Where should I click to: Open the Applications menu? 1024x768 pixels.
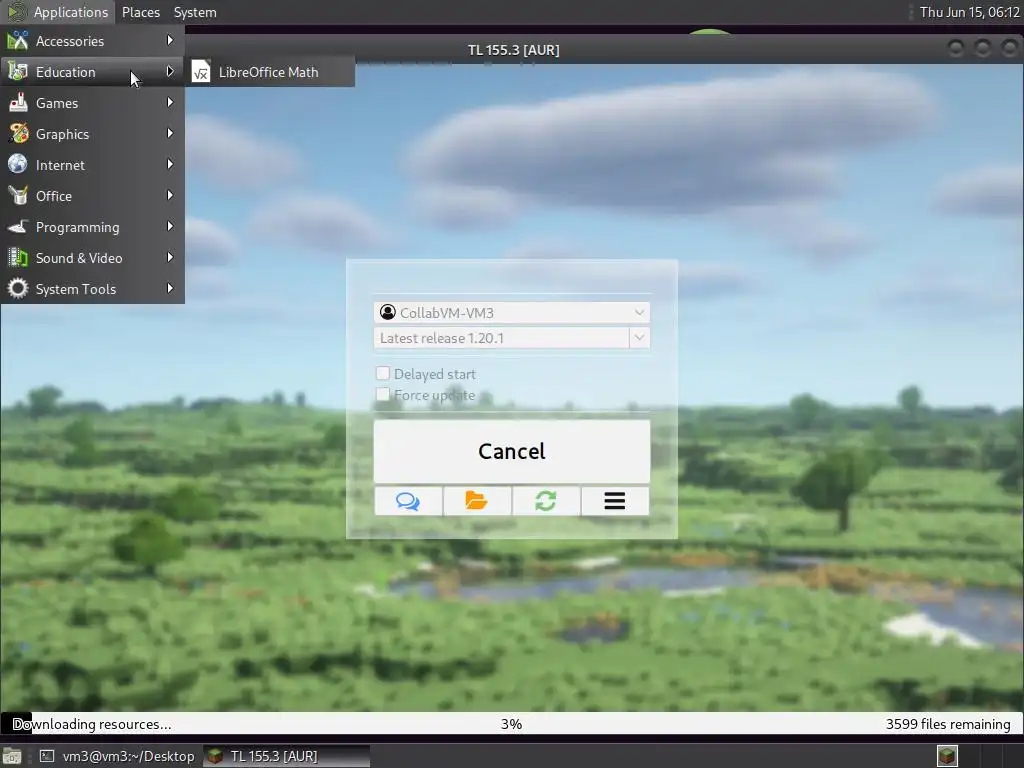coord(59,12)
